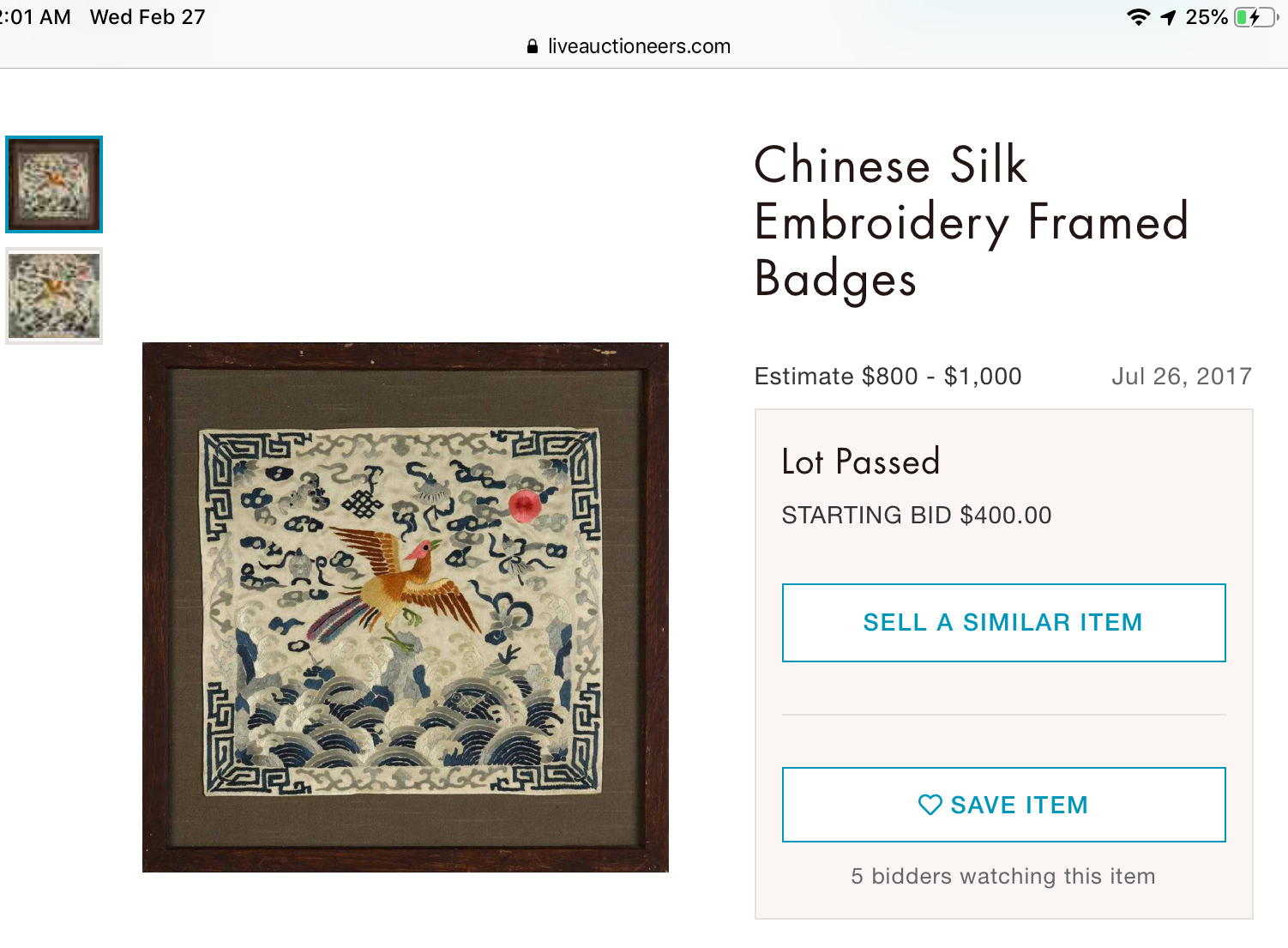Screen dimensions: 1288x948
Task: Click the Wi-Fi status icon
Action: (1138, 17)
